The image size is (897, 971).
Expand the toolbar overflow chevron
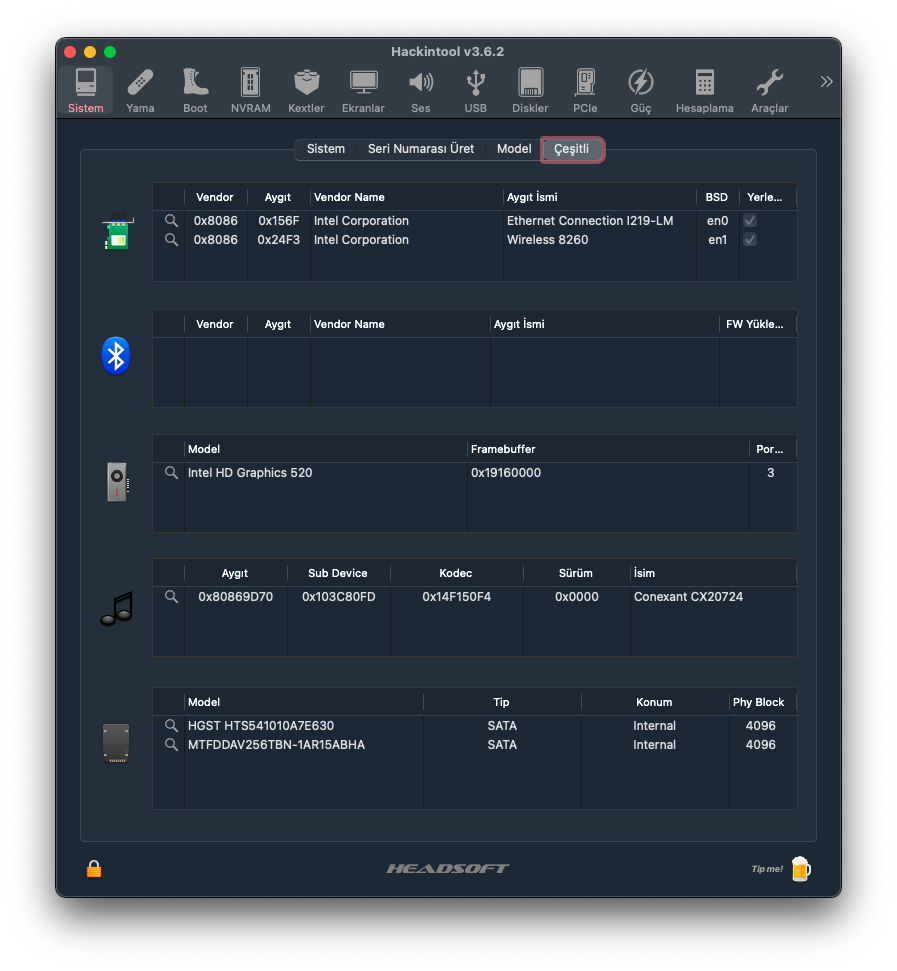pyautogui.click(x=826, y=82)
